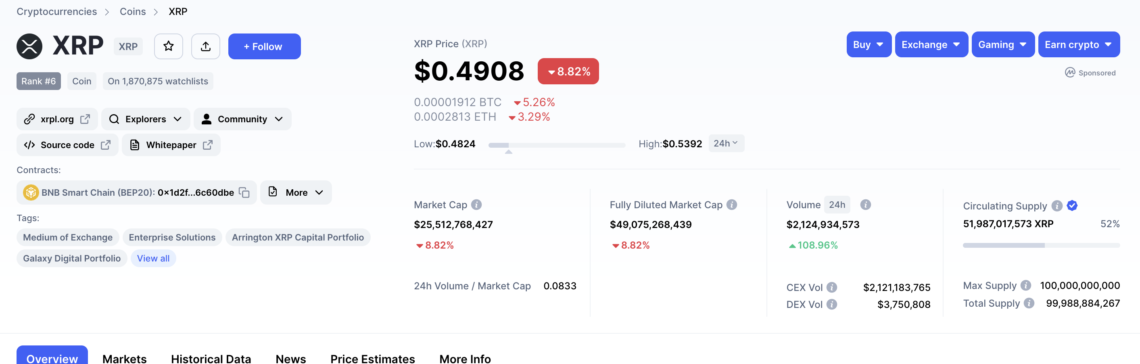Screen dimensions: 1140x364
Task: Expand the More contracts dropdown
Action: pos(296,193)
